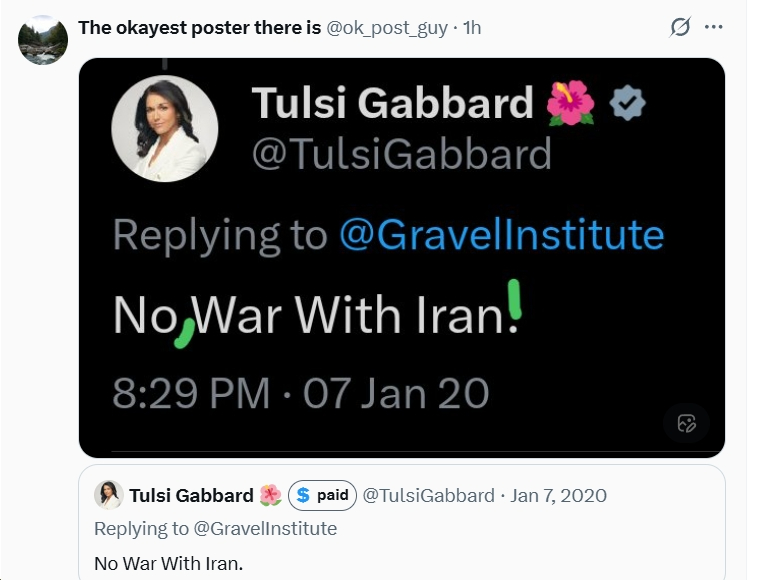
Task: Click the image edit icon on the picture
Action: 686,422
